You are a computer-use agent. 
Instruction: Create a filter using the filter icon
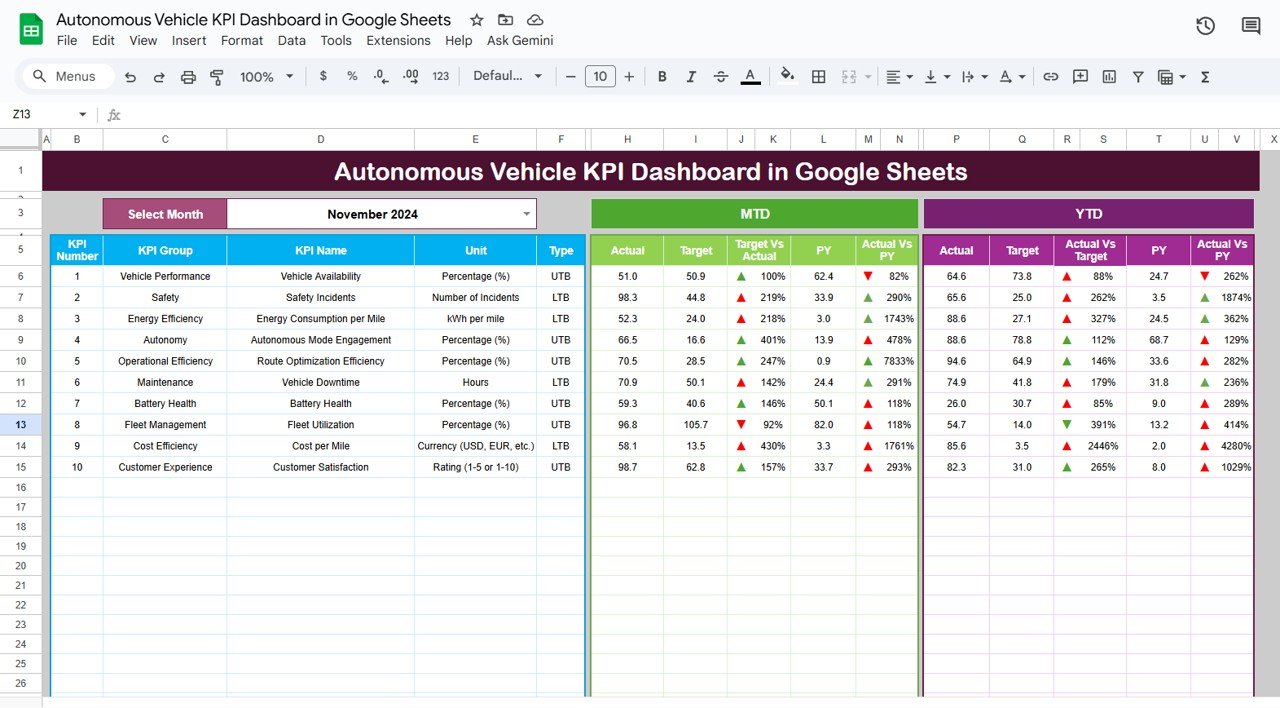(1139, 76)
